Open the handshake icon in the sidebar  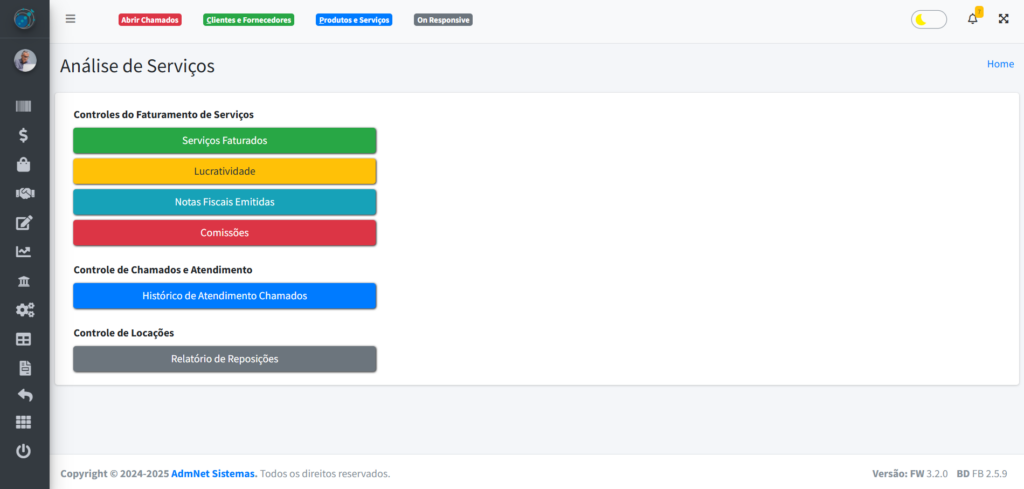pos(24,193)
